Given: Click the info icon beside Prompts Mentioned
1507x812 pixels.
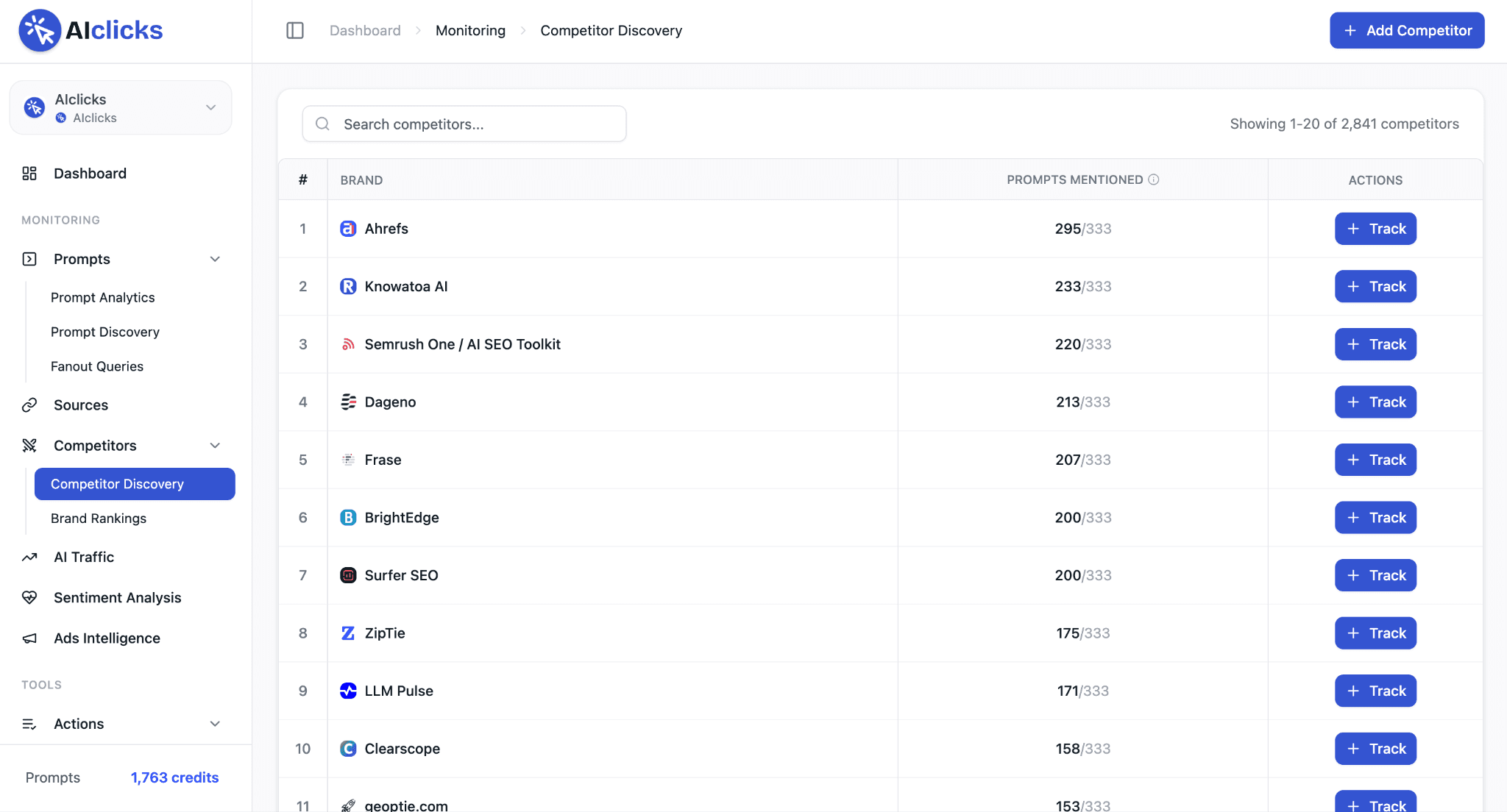Looking at the screenshot, I should (1154, 179).
